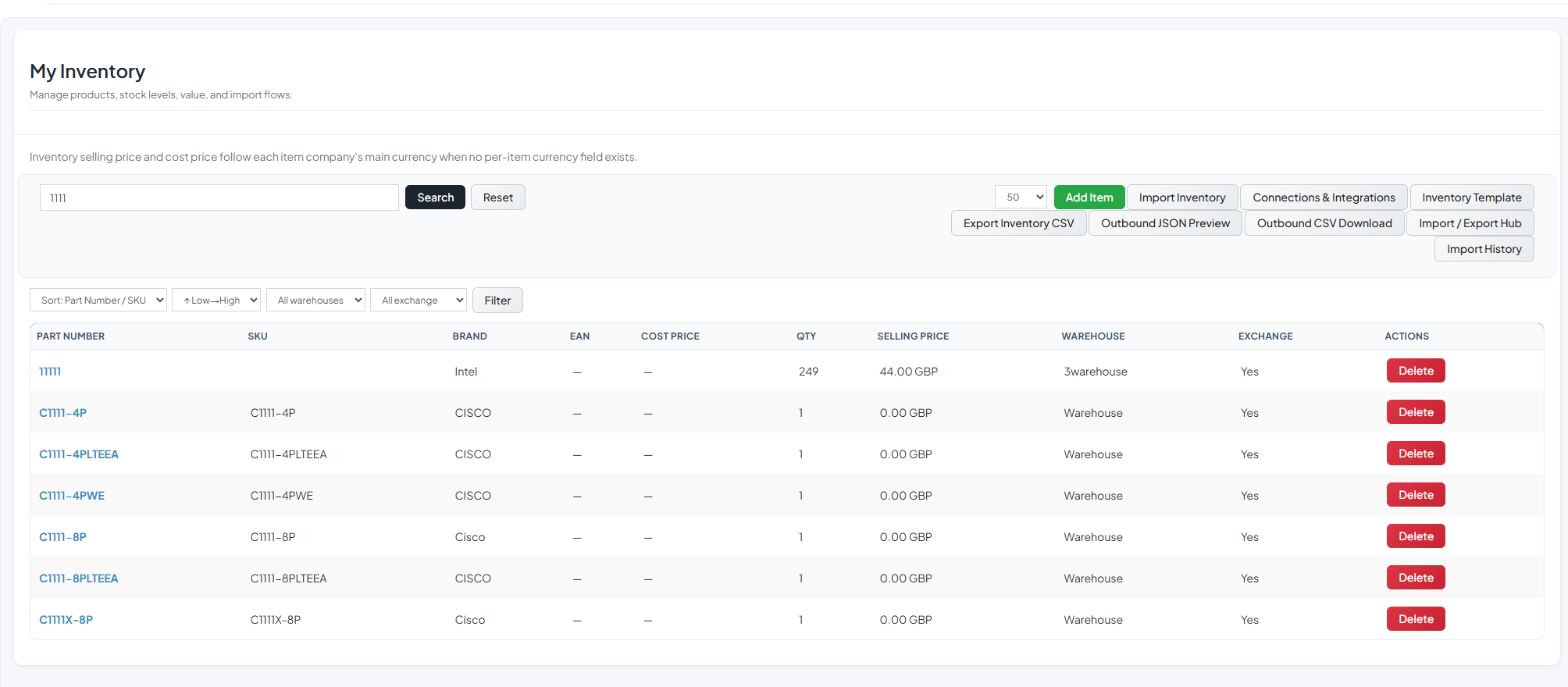
Task: Delete the C1111-8P row
Action: (1416, 536)
